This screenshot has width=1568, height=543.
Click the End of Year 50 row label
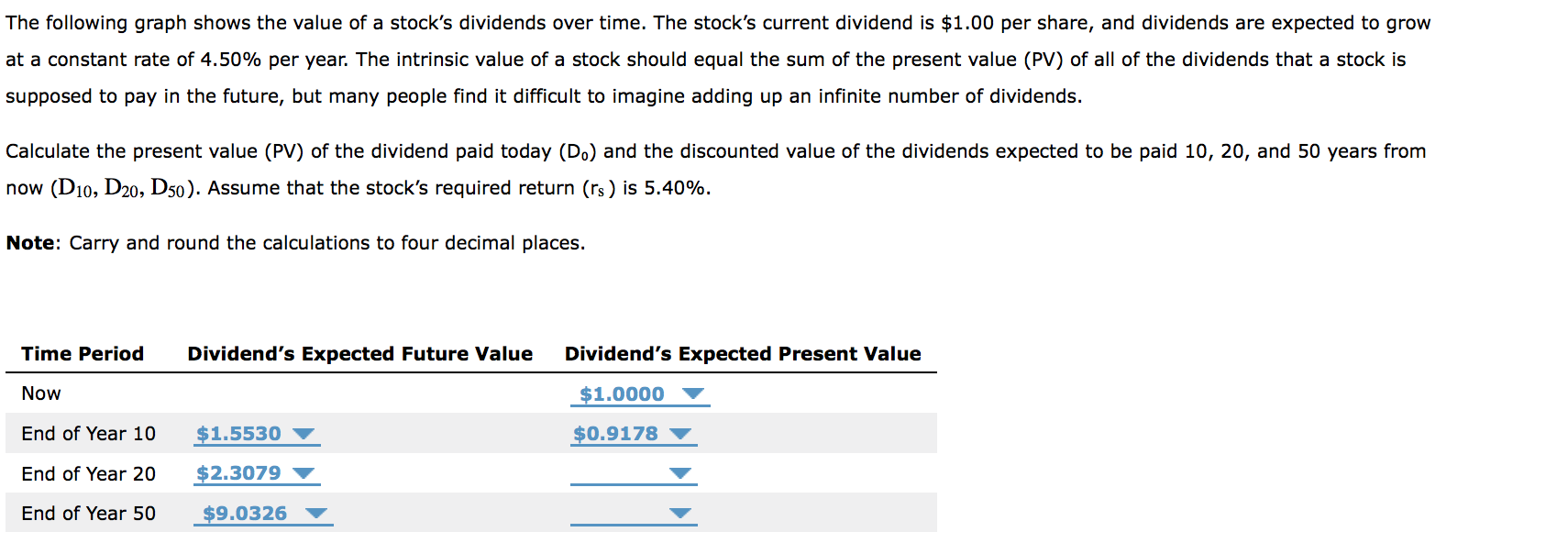point(88,514)
